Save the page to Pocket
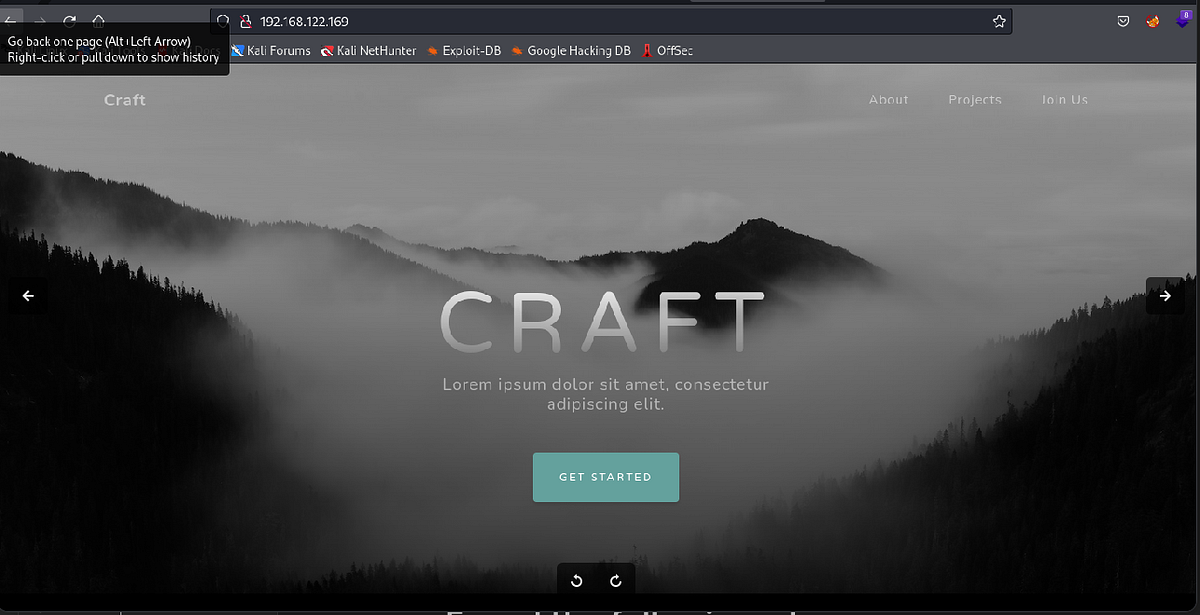Viewport: 1200px width, 615px height. point(1122,20)
